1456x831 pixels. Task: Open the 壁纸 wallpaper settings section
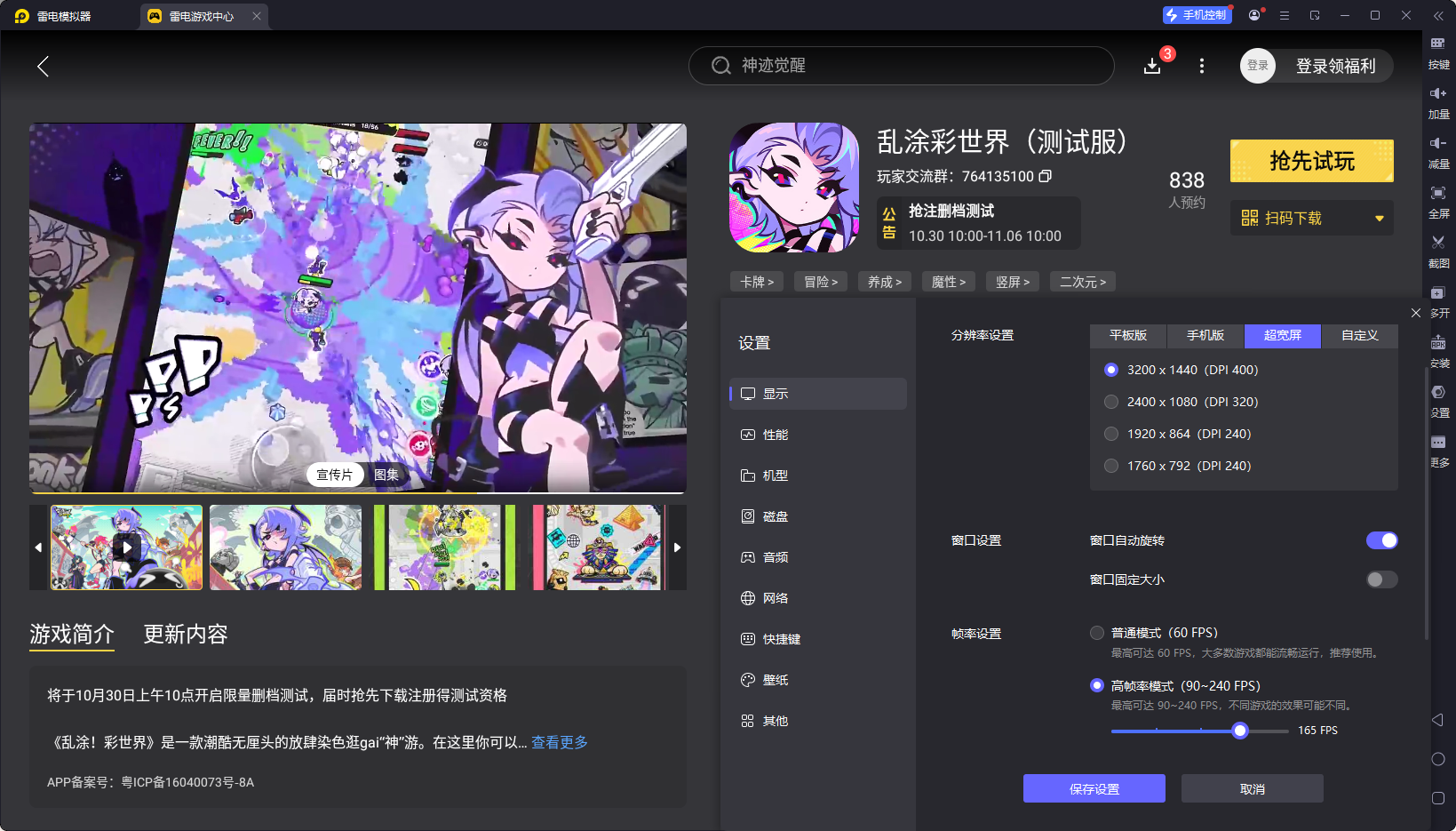775,680
